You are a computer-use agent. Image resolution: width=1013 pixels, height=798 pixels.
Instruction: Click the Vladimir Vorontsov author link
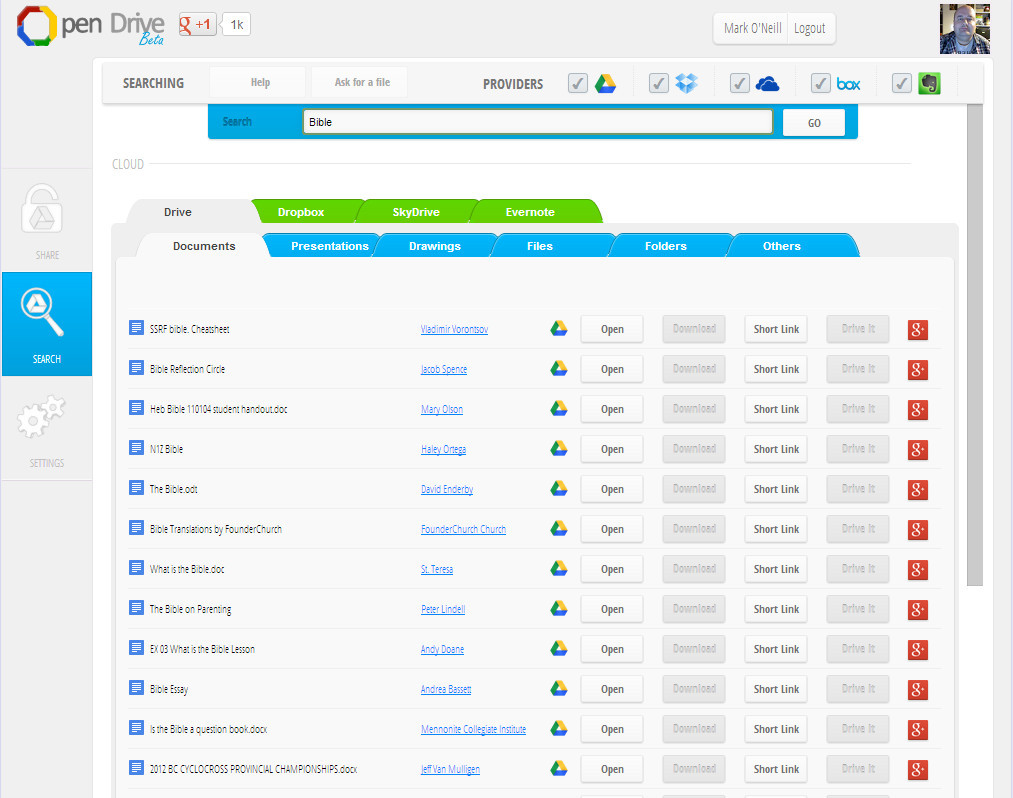click(454, 329)
